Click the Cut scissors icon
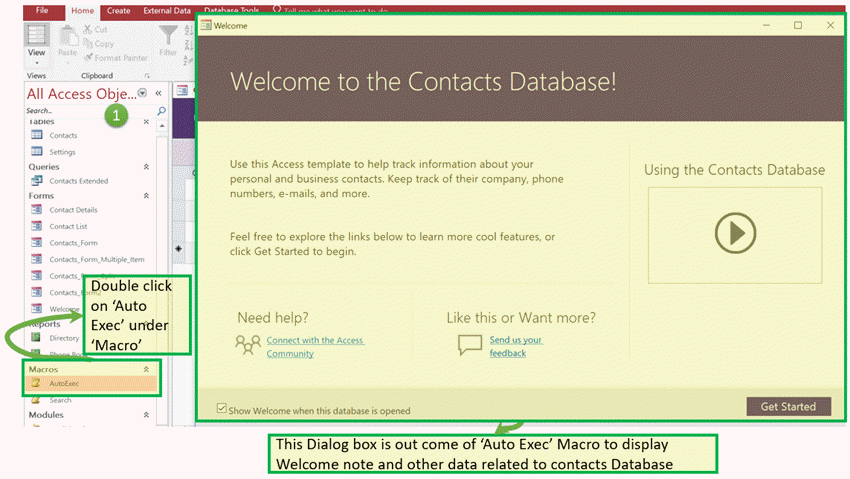 click(x=89, y=30)
